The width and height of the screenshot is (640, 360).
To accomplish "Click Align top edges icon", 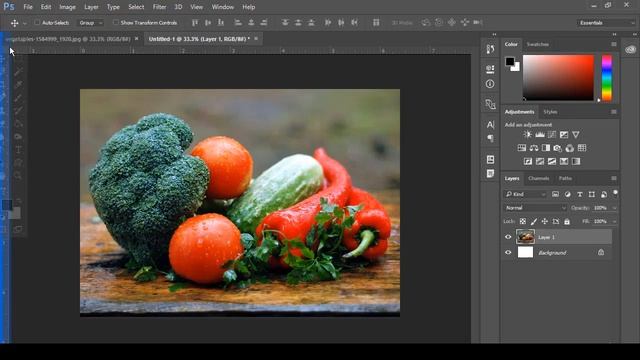I will pyautogui.click(x=195, y=23).
